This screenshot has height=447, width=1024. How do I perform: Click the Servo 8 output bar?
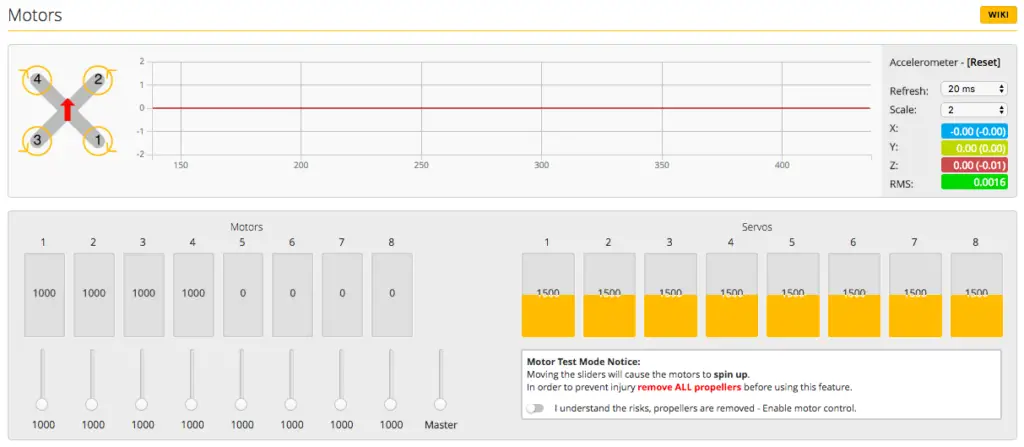pos(976,295)
